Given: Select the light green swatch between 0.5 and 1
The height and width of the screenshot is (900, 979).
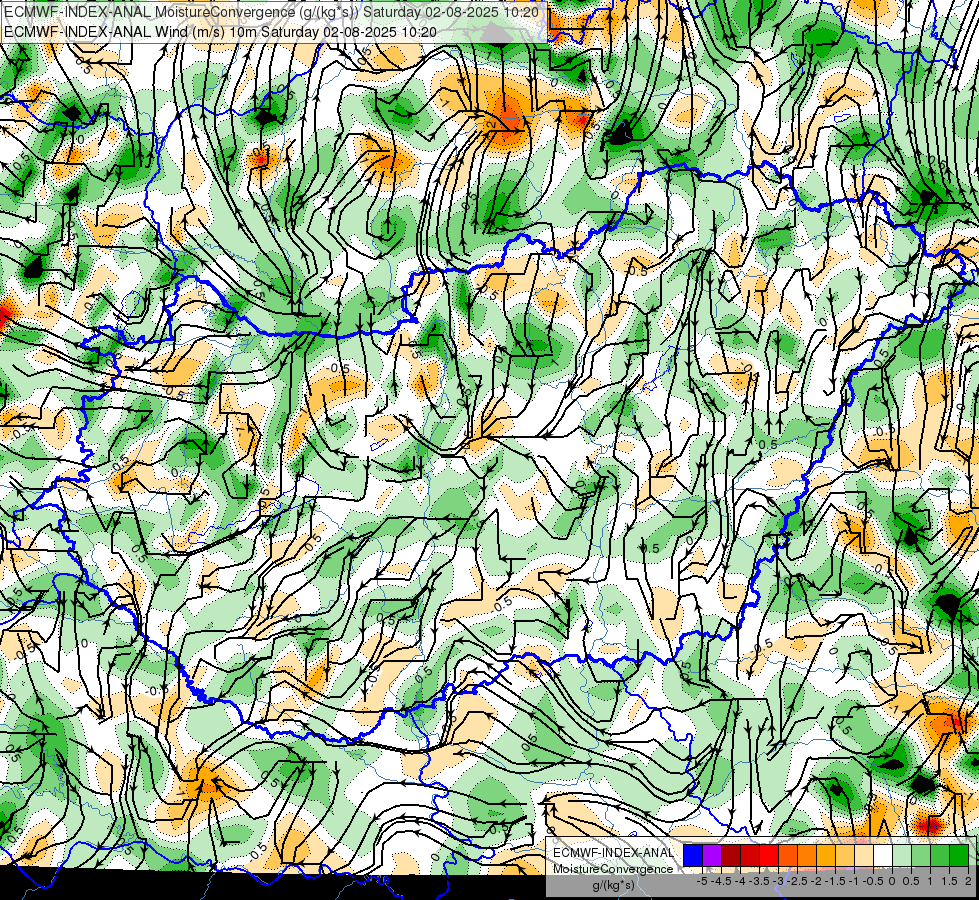Looking at the screenshot, I should pyautogui.click(x=921, y=855).
